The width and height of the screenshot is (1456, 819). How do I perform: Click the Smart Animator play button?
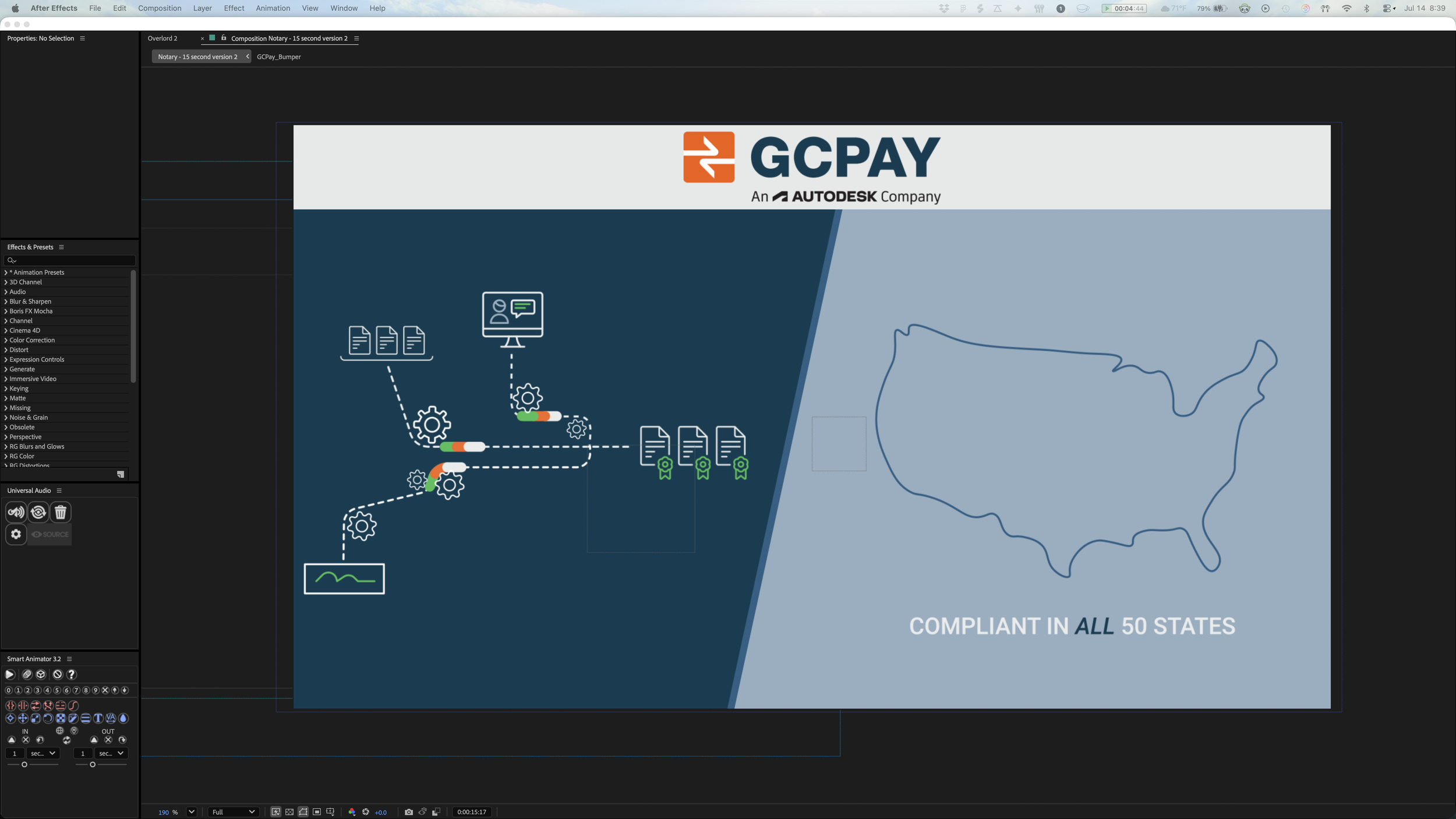[10, 674]
